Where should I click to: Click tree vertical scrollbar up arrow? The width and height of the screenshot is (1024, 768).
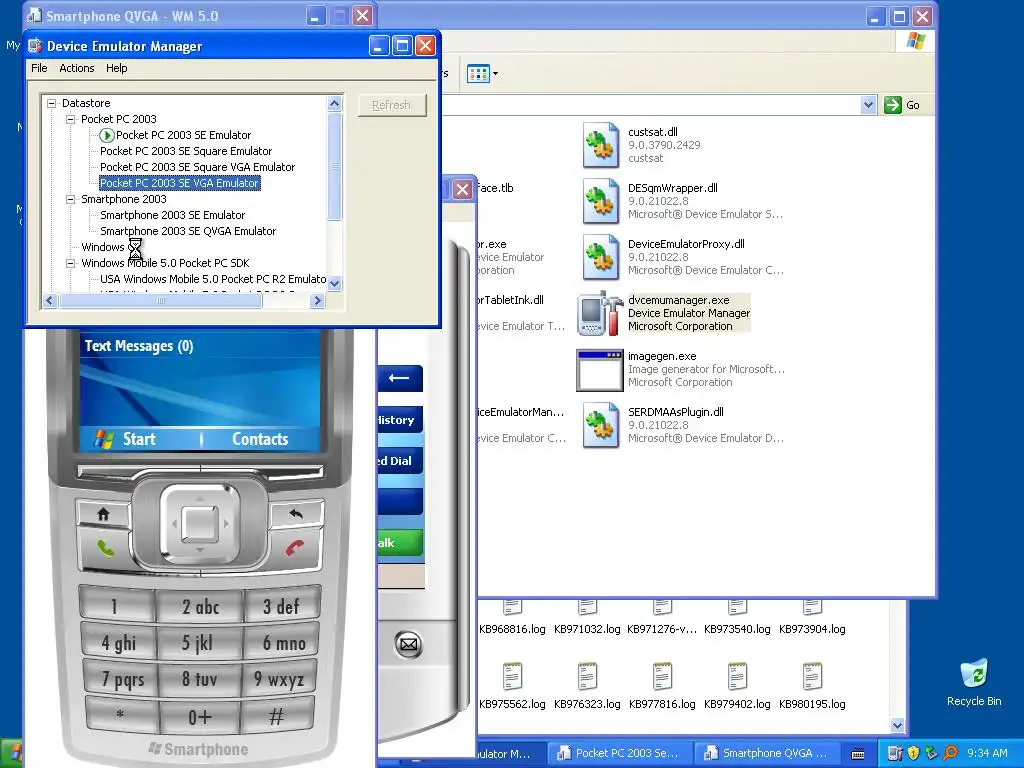[x=334, y=103]
